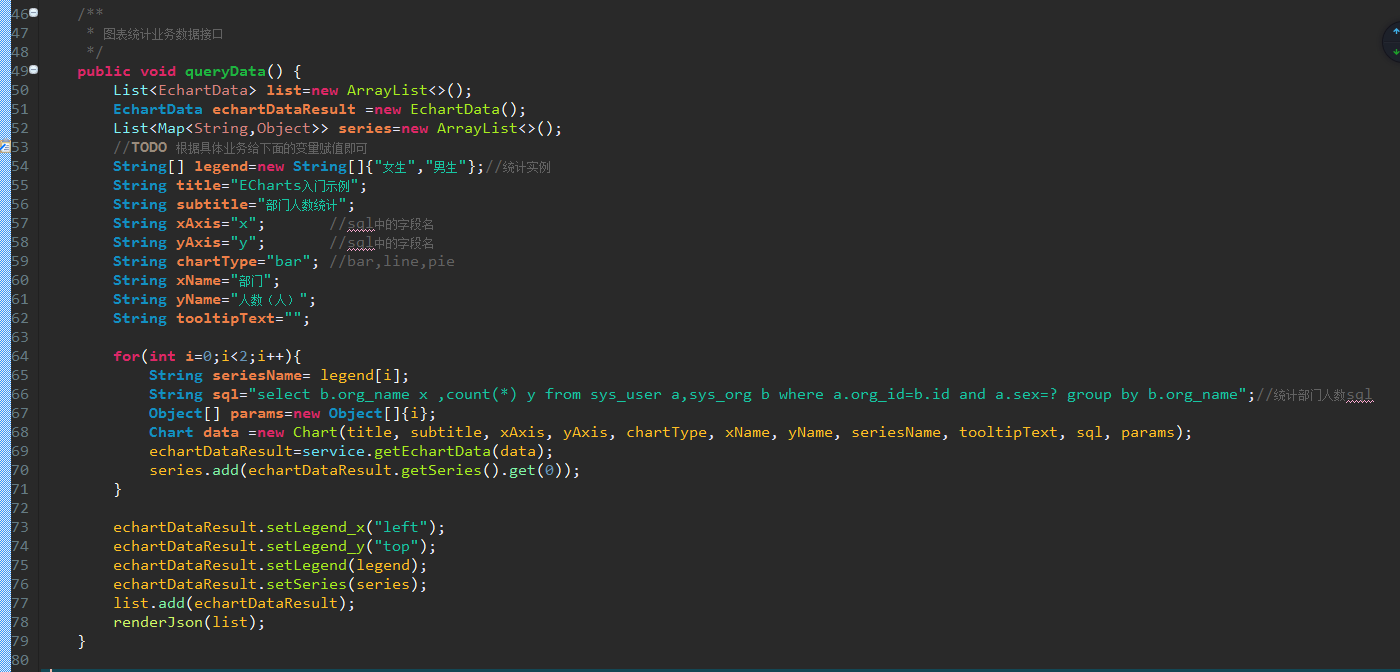Click the yAxis variable declaration on line 58
The image size is (1400, 672).
[x=189, y=242]
